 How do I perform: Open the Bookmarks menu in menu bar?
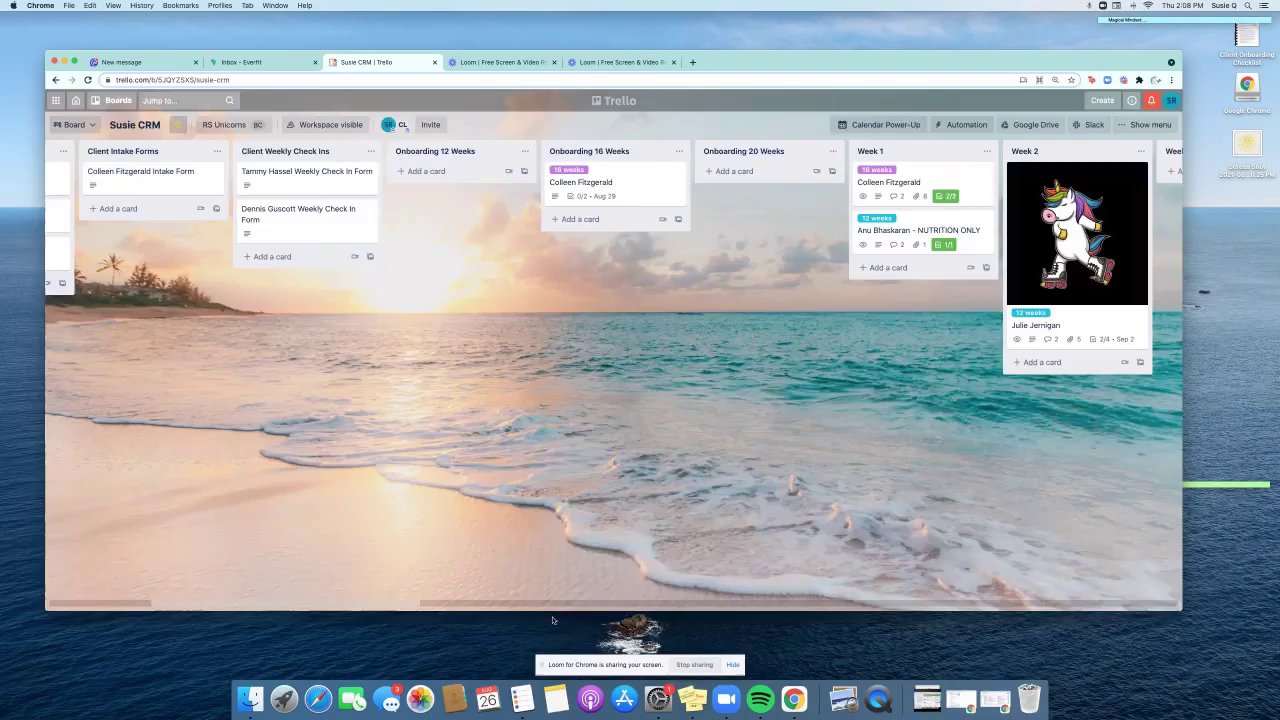(x=180, y=5)
